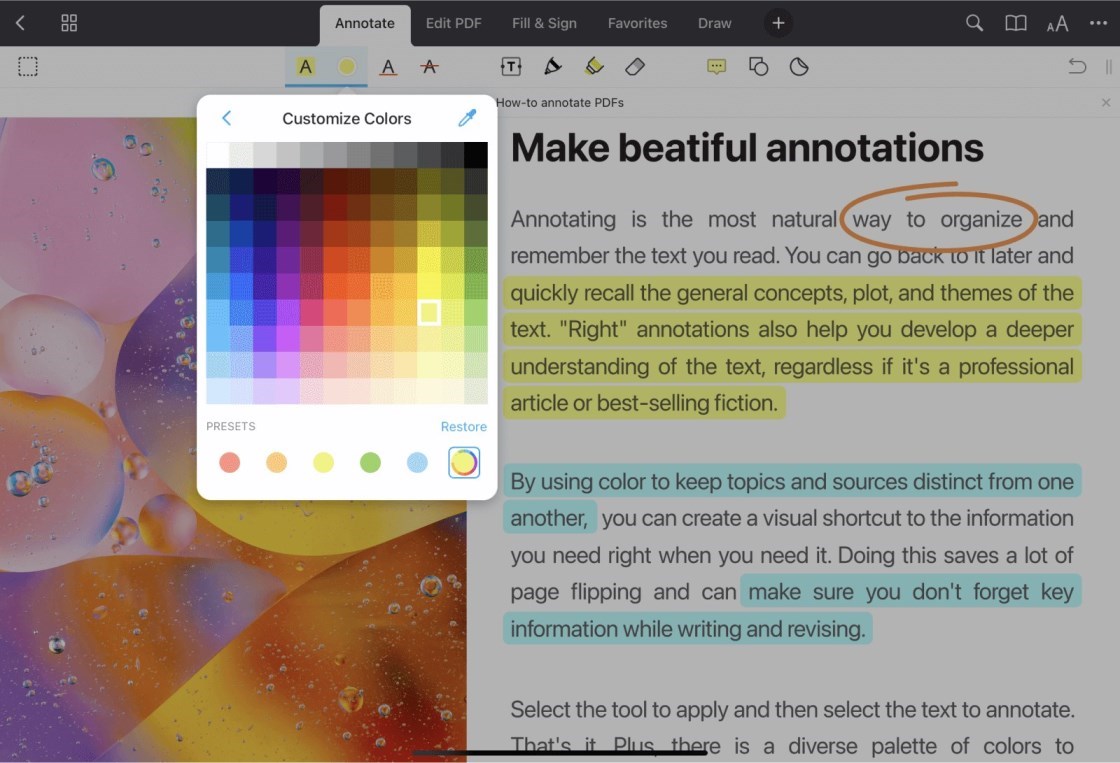Image resolution: width=1120 pixels, height=763 pixels.
Task: Select the strikethrough tool
Action: (428, 67)
